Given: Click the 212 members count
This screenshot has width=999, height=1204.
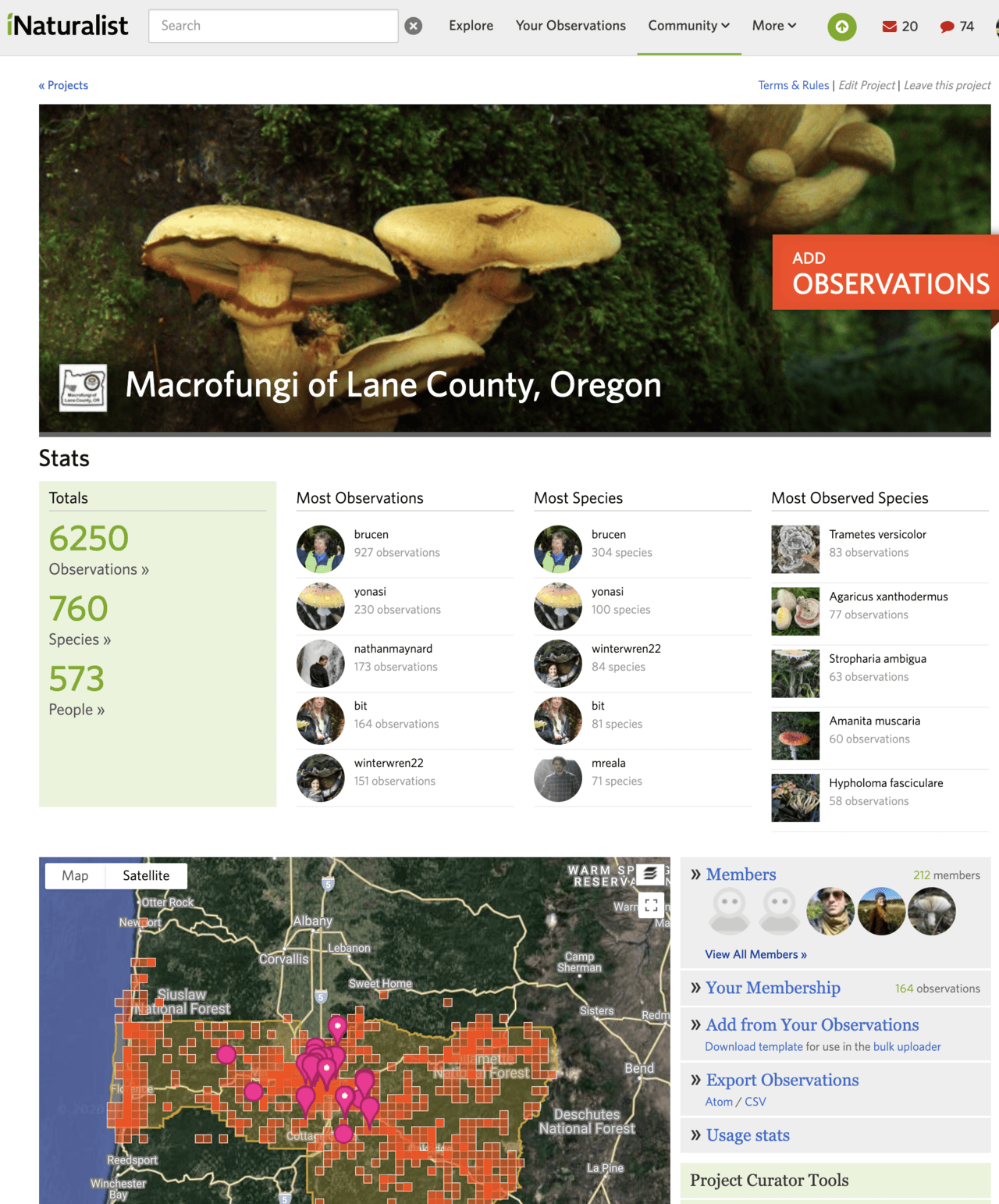Looking at the screenshot, I should pos(947,875).
